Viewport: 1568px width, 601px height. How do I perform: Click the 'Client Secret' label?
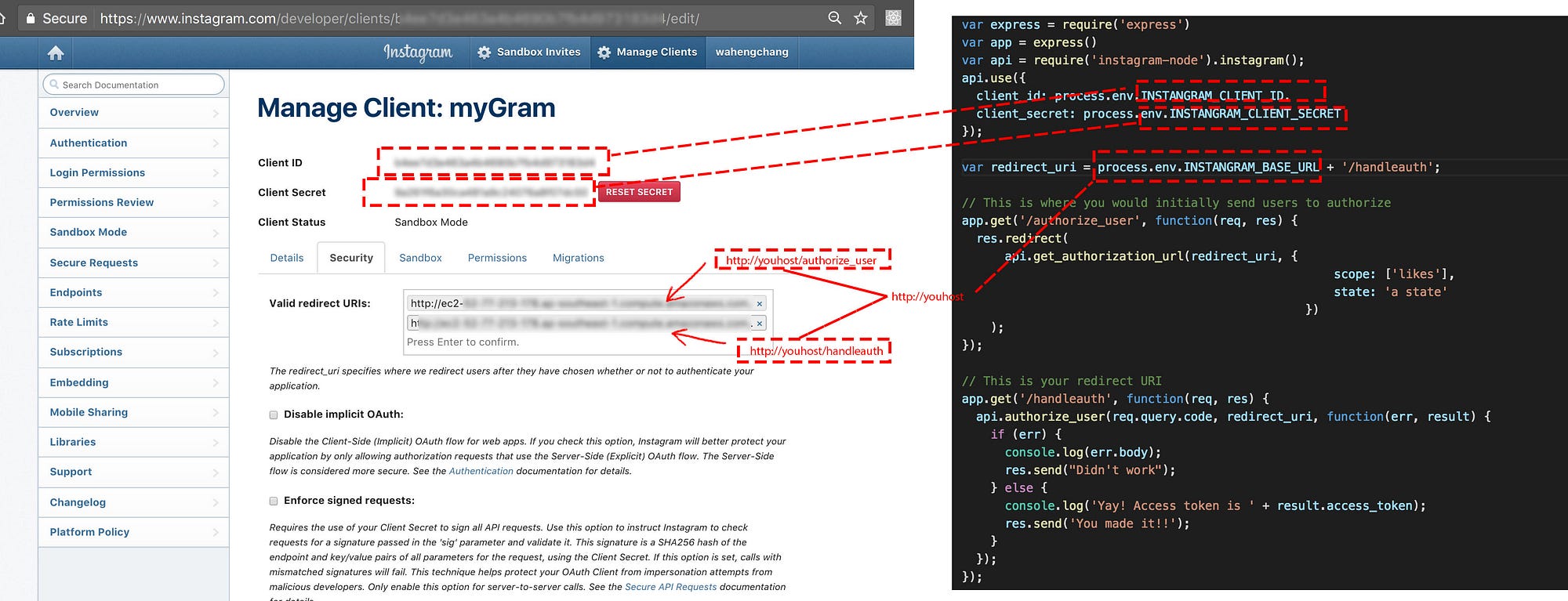point(292,193)
